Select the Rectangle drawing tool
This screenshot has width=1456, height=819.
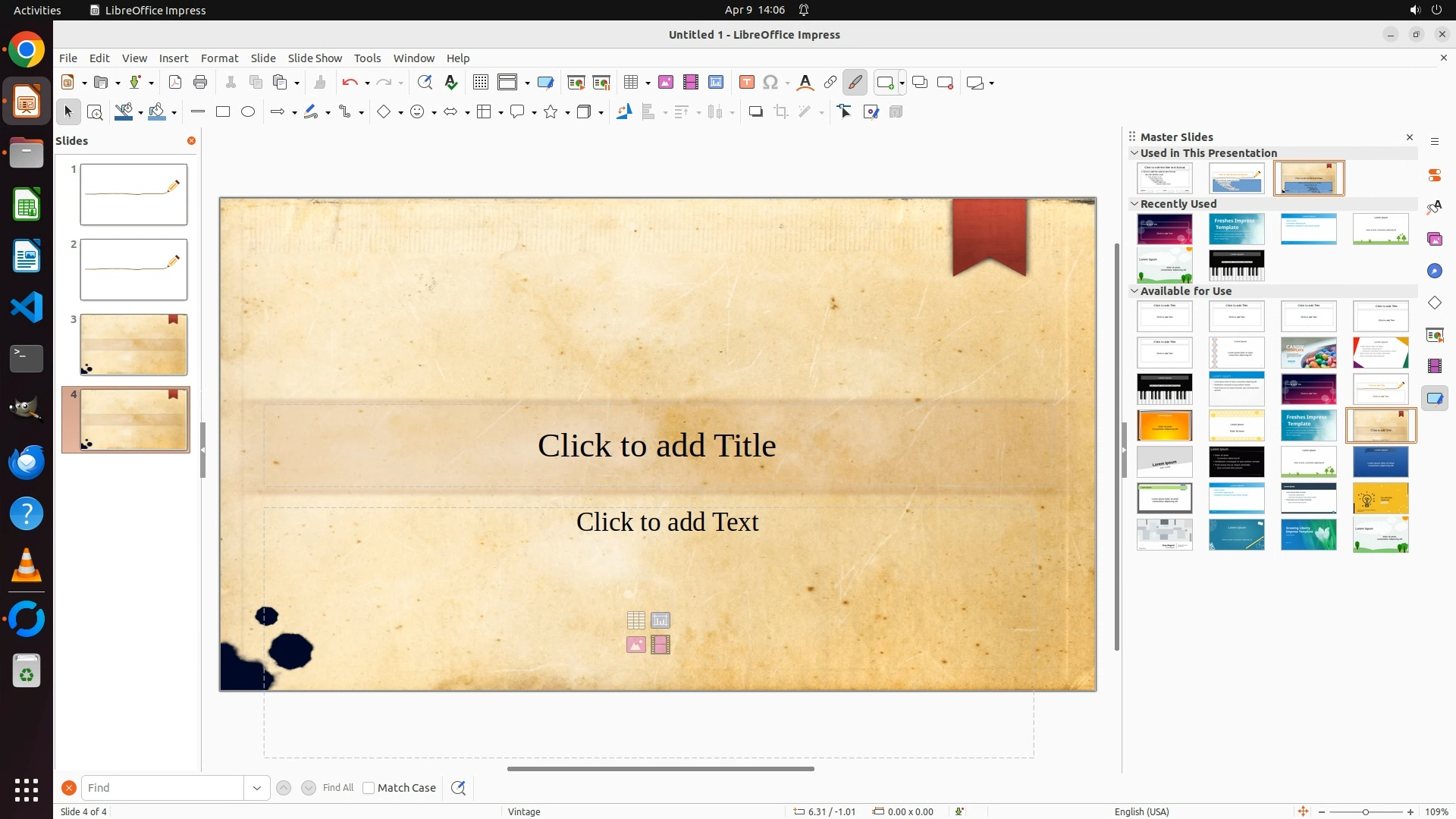(x=223, y=112)
